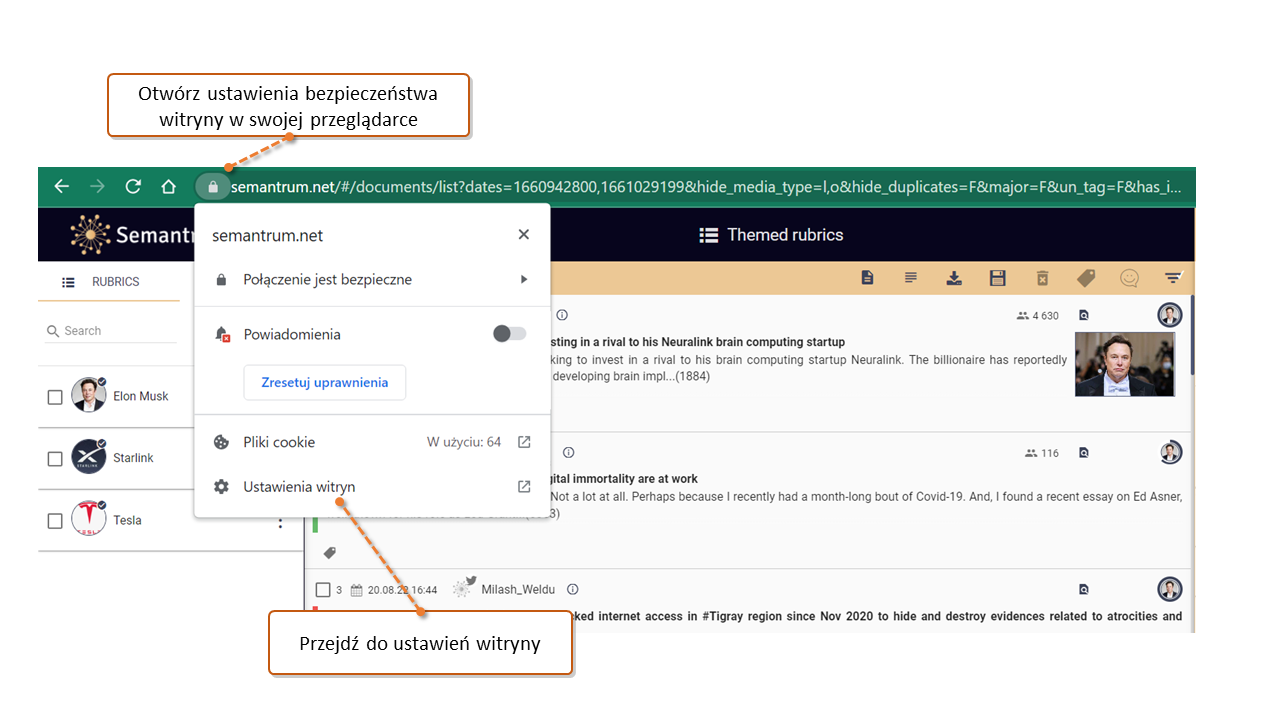Click the text lines view icon
This screenshot has height=720, width=1280.
[x=911, y=278]
